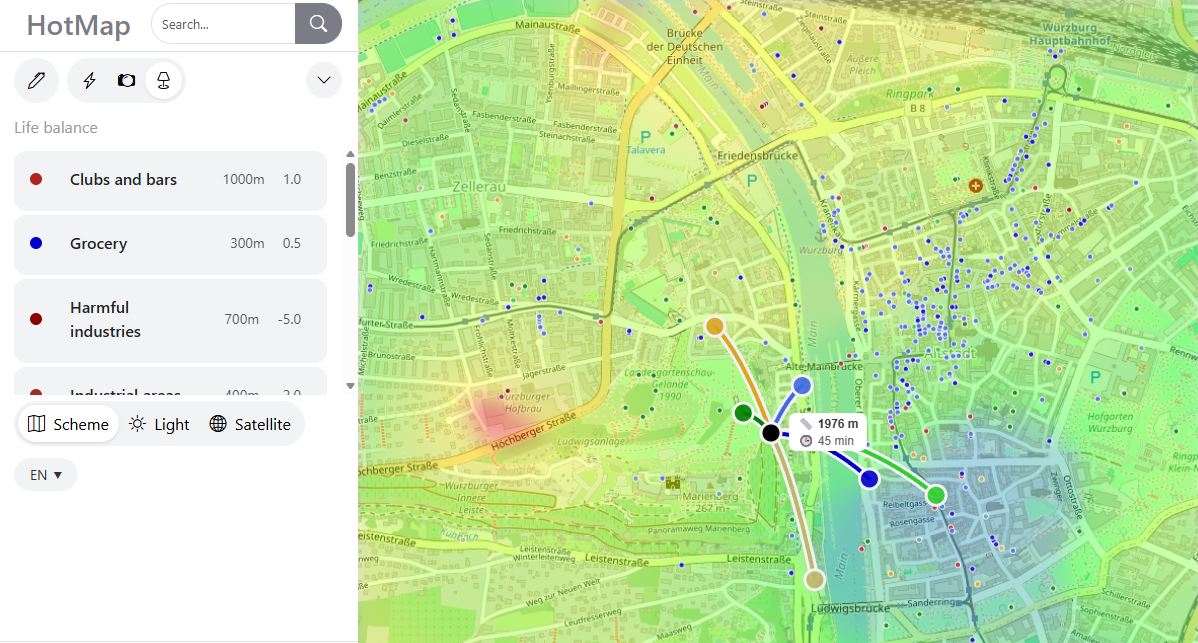Viewport: 1198px width, 643px height.
Task: Click the Hofgarten Würzburg map label
Action: coord(1110,422)
